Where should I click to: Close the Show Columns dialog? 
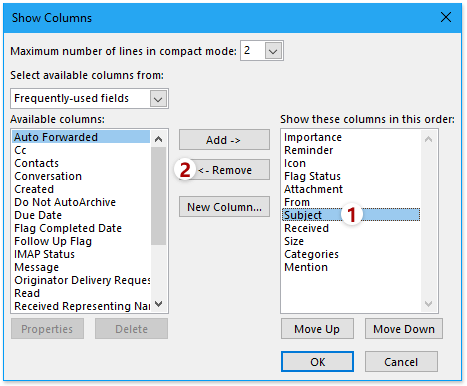[x=446, y=17]
